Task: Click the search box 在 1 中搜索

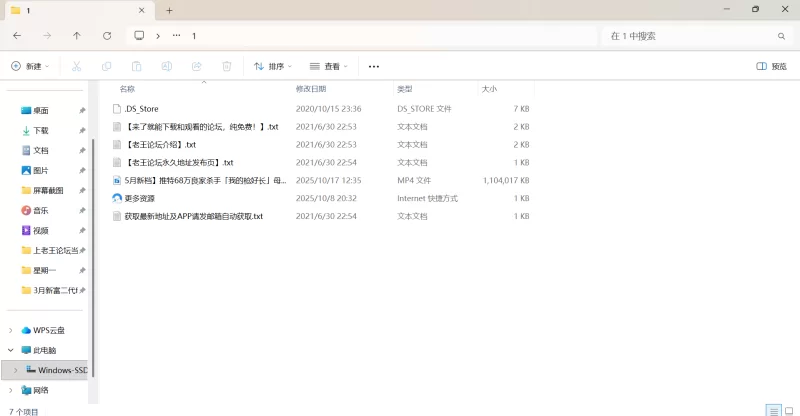Action: tap(690, 35)
